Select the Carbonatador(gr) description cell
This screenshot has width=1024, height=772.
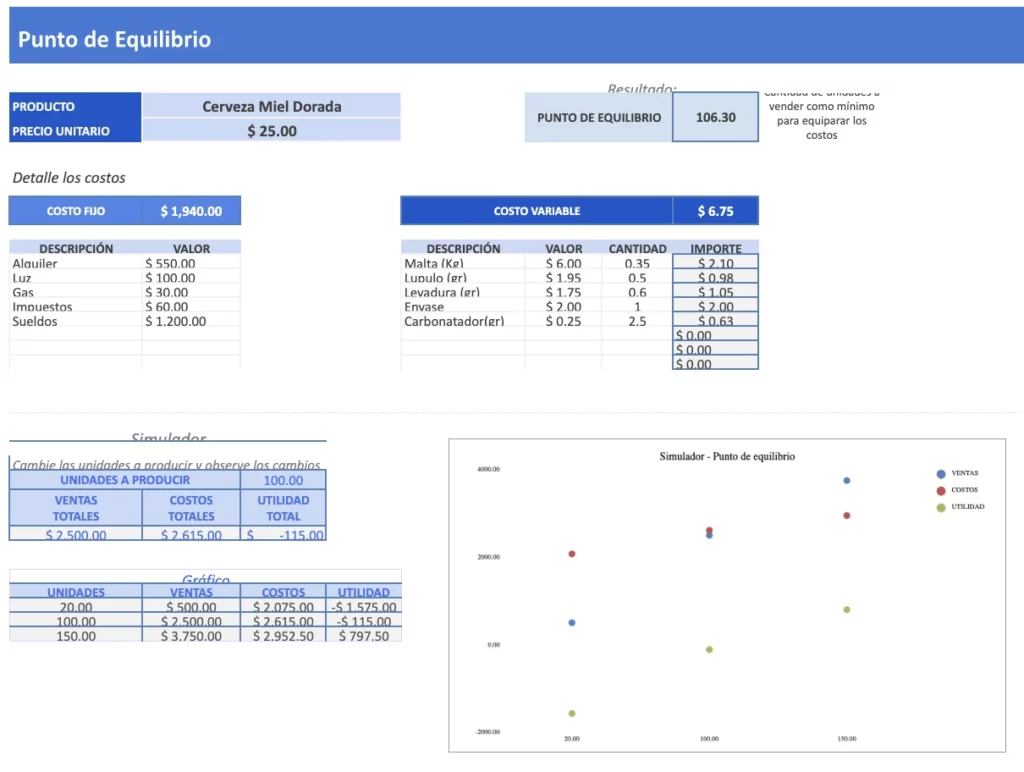tap(462, 321)
